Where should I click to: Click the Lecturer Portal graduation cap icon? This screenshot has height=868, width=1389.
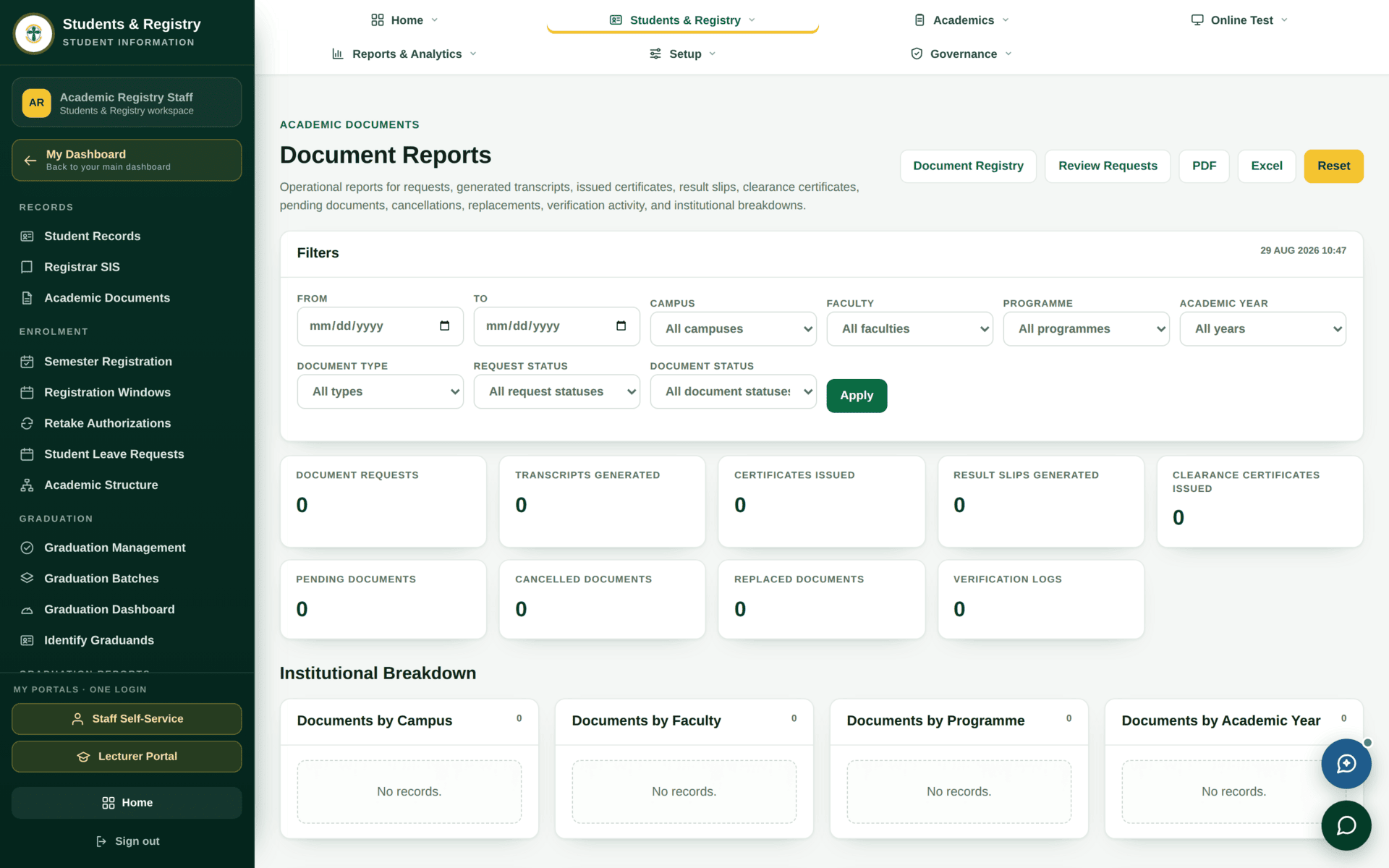coord(83,757)
